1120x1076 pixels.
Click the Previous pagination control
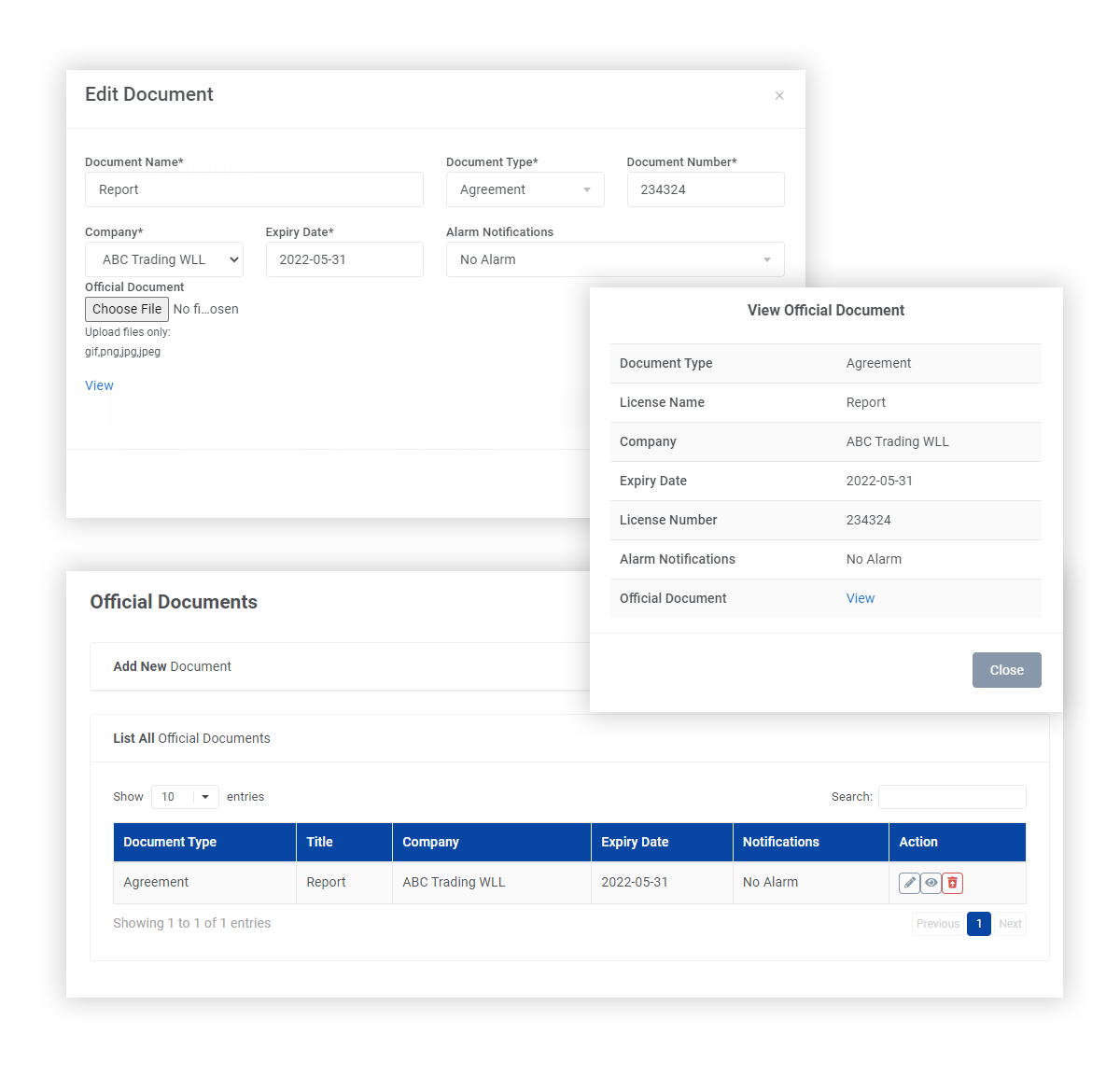point(936,923)
